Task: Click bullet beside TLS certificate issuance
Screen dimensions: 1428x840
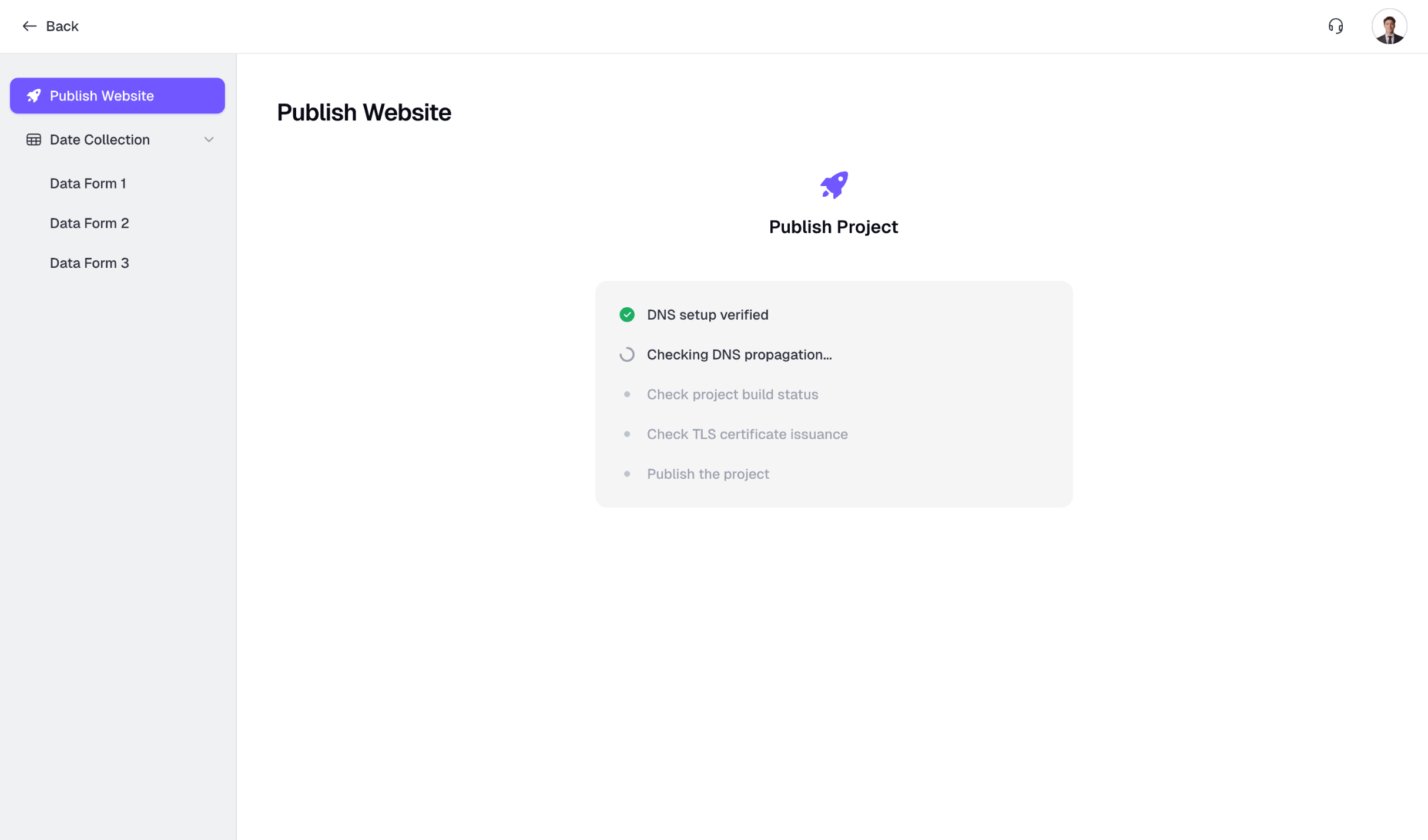Action: [x=626, y=434]
